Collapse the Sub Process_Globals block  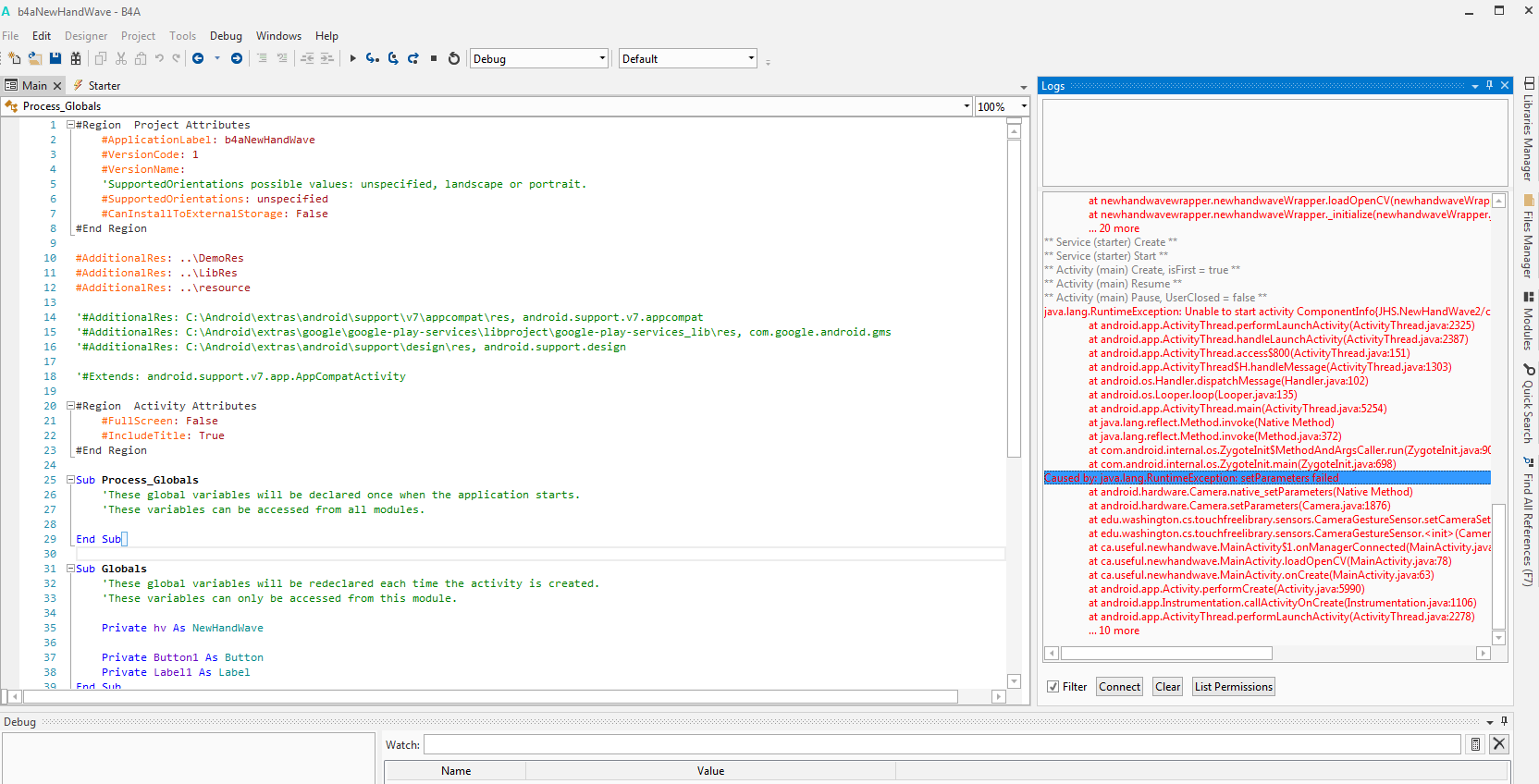pyautogui.click(x=70, y=480)
